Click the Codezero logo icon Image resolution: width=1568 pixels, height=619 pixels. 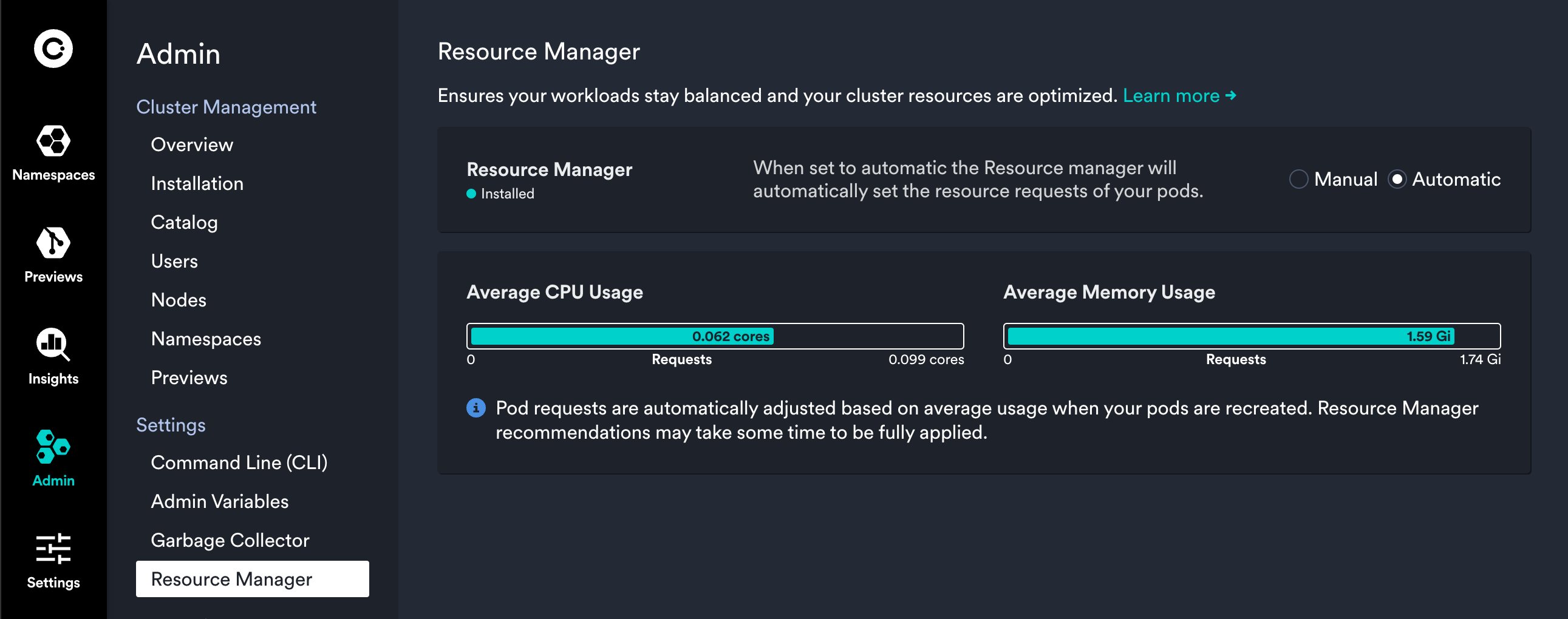point(53,49)
